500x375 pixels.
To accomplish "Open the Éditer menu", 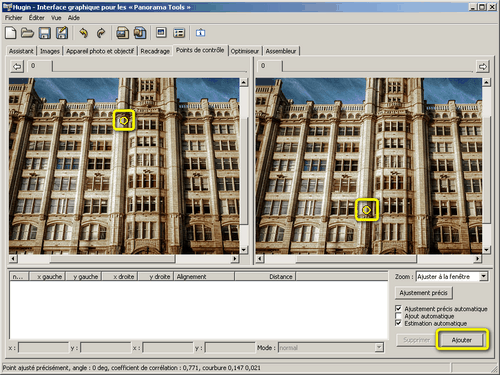I will [36, 18].
